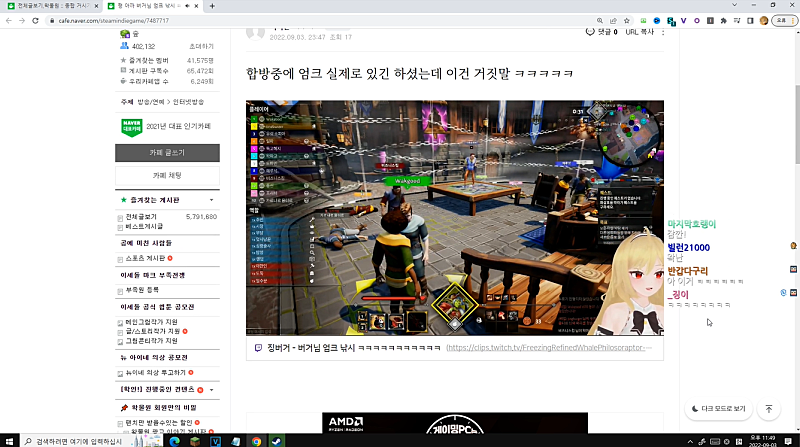800x447 pixels.
Task: Click the browser back arrow
Action: pyautogui.click(x=8, y=19)
